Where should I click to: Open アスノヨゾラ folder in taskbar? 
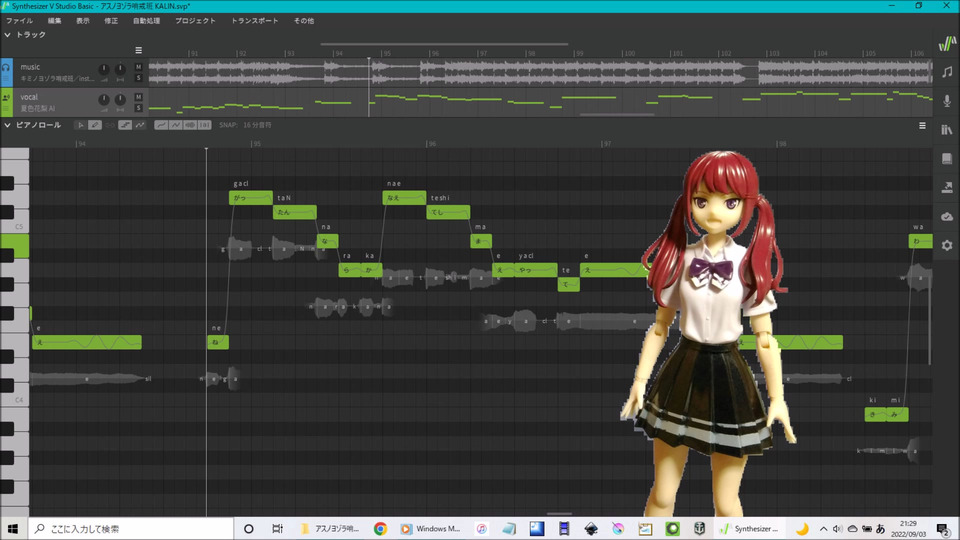coord(329,528)
